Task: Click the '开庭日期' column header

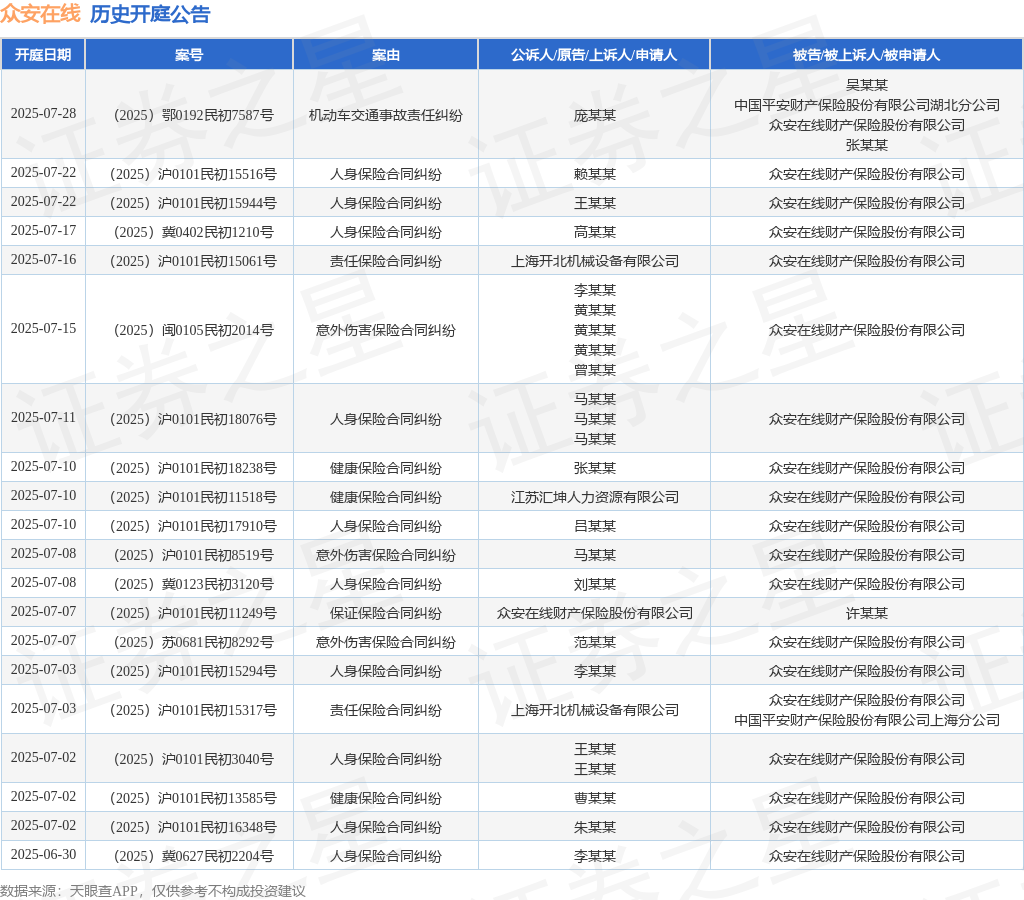Action: tap(43, 55)
